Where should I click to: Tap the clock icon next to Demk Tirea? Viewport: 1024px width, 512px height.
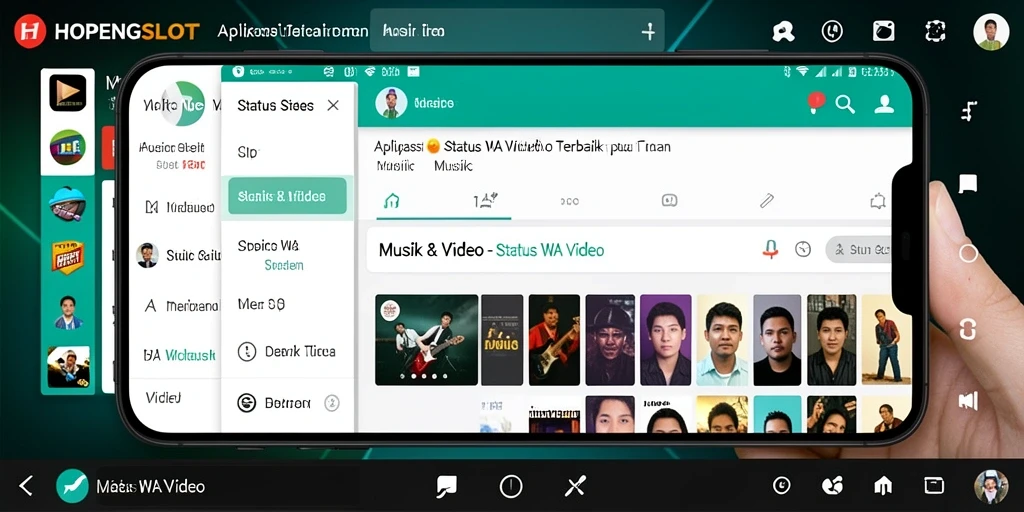click(247, 351)
